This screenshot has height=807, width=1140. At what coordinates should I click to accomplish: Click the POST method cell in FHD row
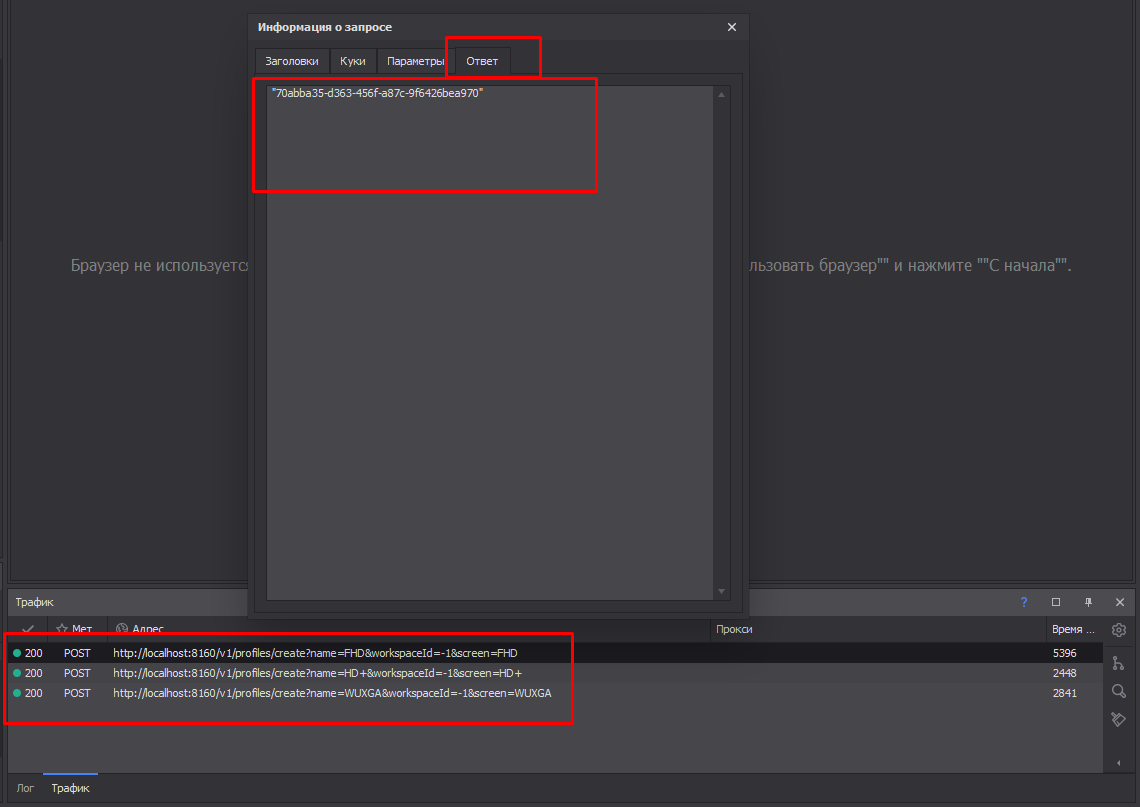click(x=77, y=653)
